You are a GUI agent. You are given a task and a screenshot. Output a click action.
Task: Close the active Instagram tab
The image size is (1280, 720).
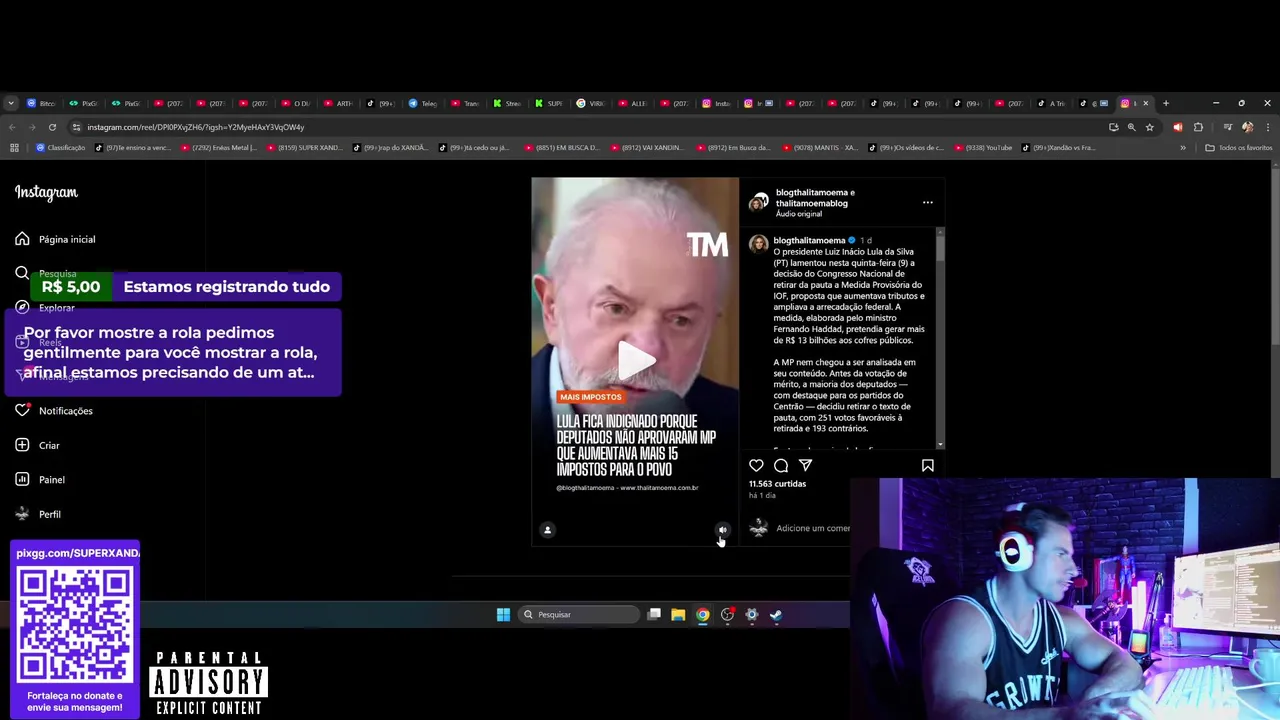[x=1146, y=103]
